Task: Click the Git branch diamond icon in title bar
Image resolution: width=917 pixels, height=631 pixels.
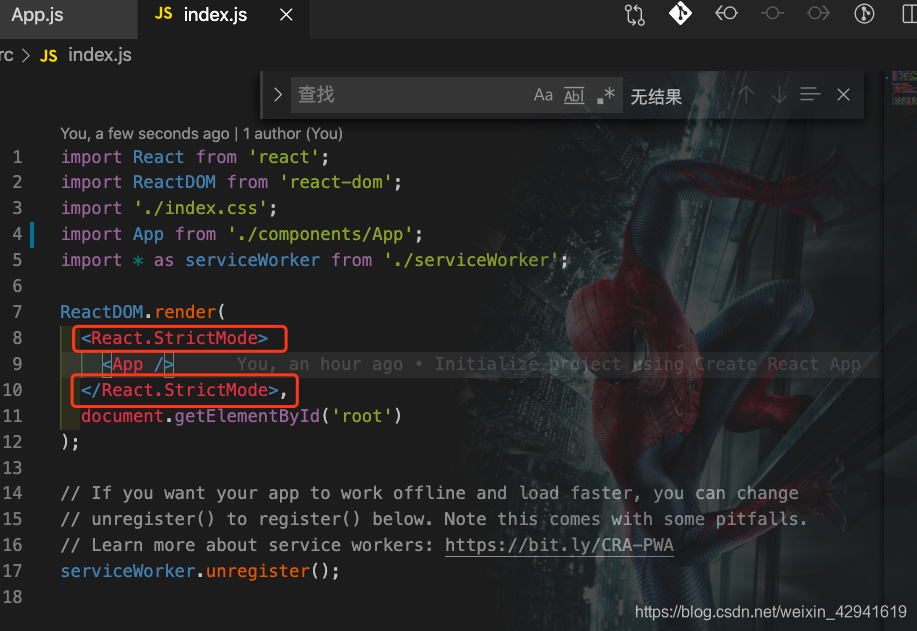Action: [680, 14]
